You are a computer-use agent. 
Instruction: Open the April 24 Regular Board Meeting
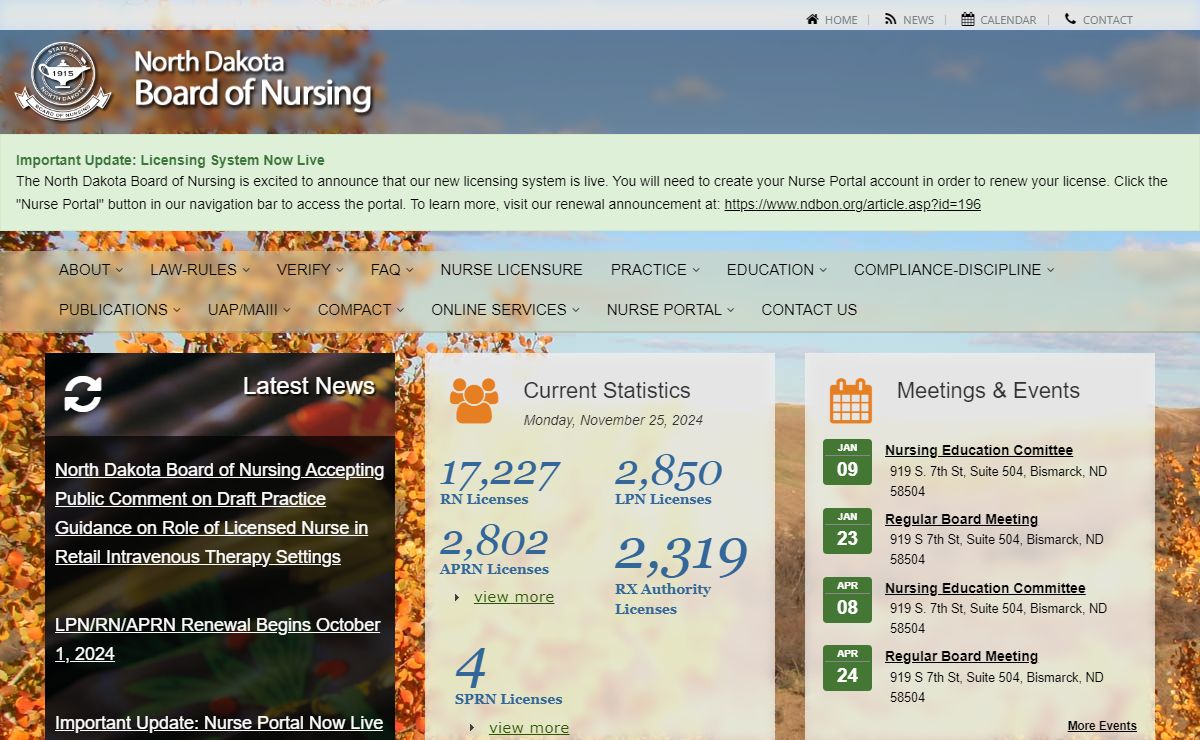click(x=961, y=656)
